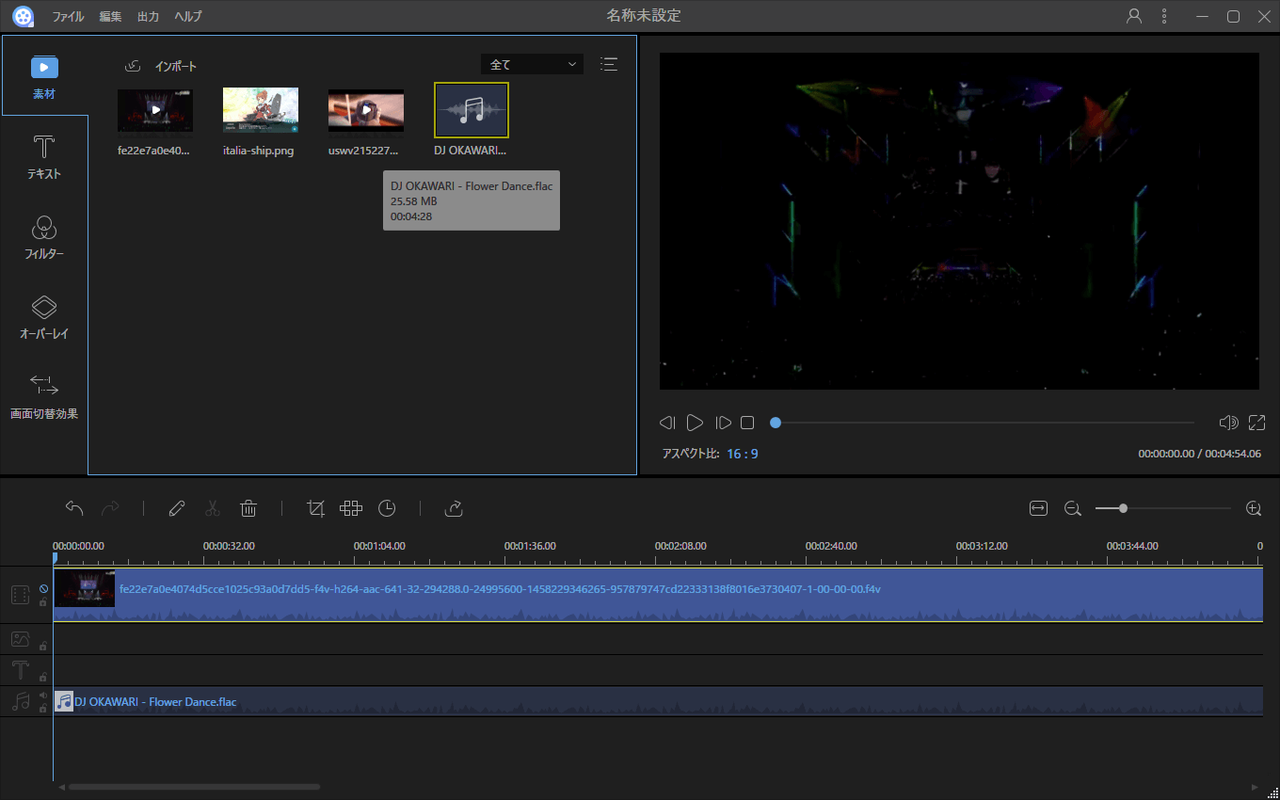The image size is (1280, 800).
Task: Step to previous frame in preview
Action: pyautogui.click(x=667, y=423)
